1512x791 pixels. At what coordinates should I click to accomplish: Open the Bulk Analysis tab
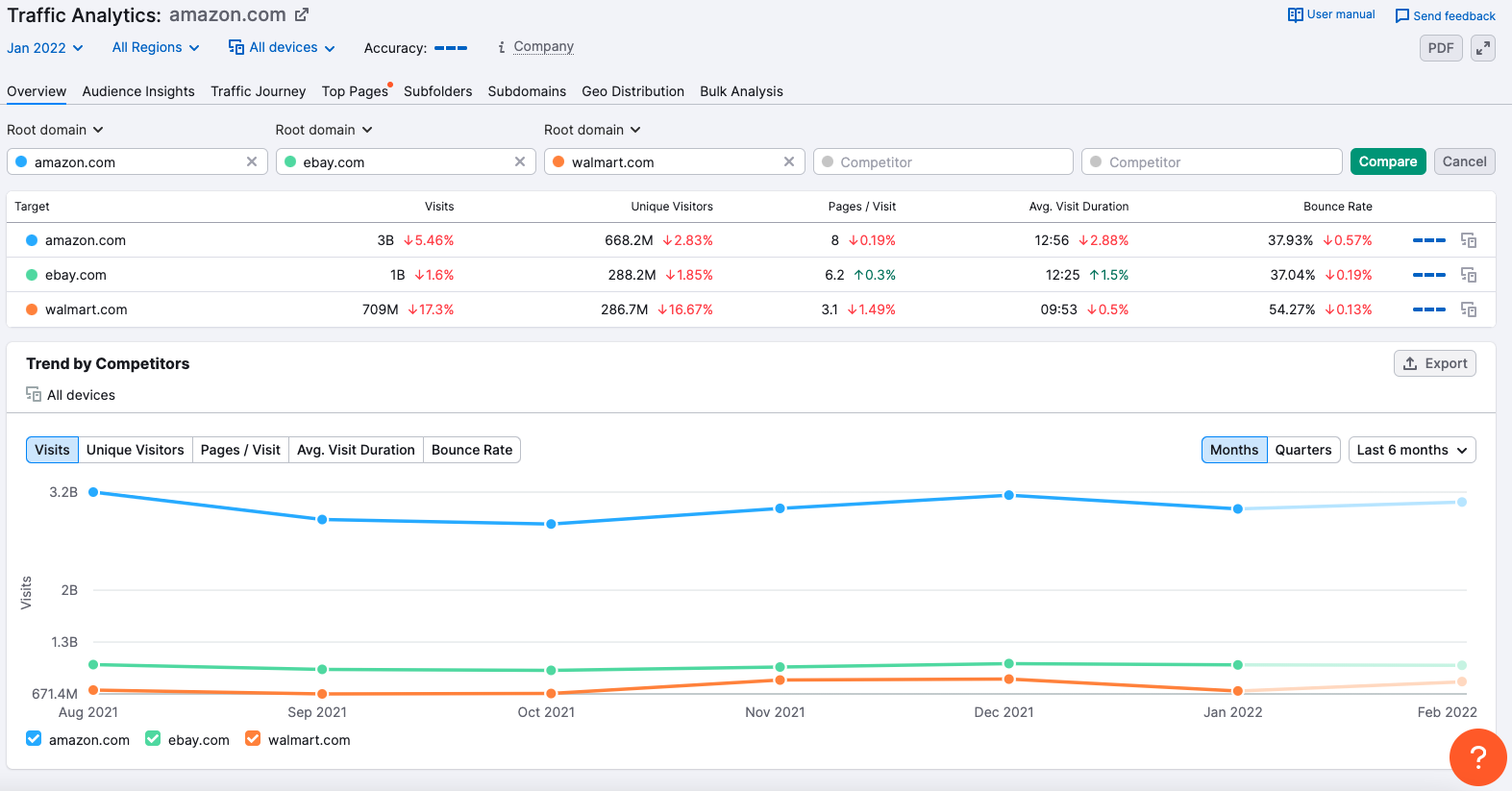tap(741, 91)
